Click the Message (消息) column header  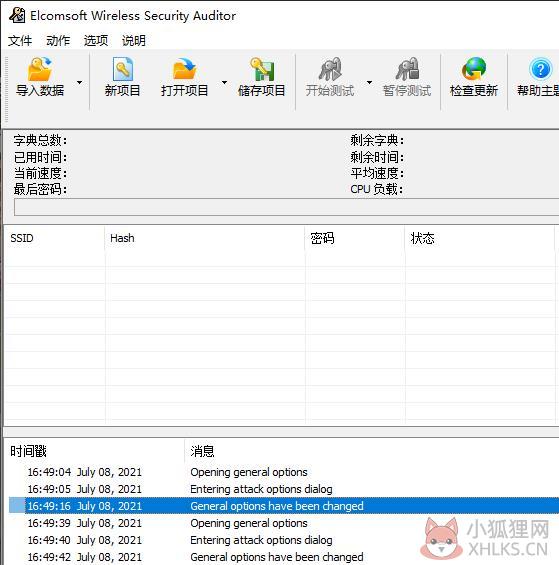[372, 451]
